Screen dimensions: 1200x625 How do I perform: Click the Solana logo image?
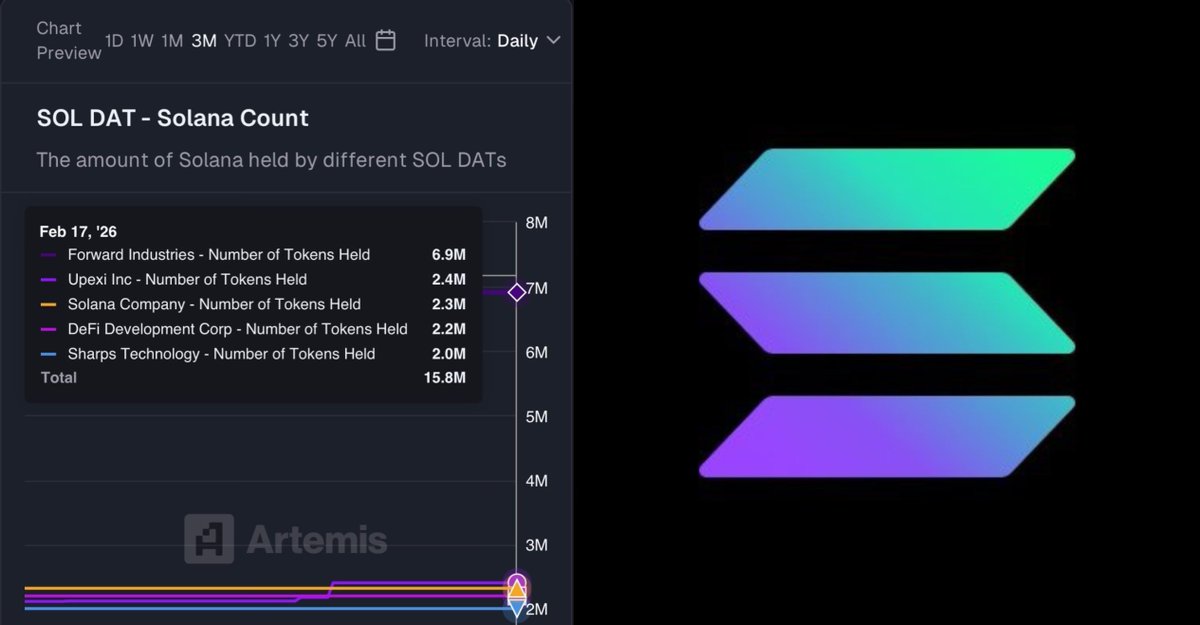[887, 313]
